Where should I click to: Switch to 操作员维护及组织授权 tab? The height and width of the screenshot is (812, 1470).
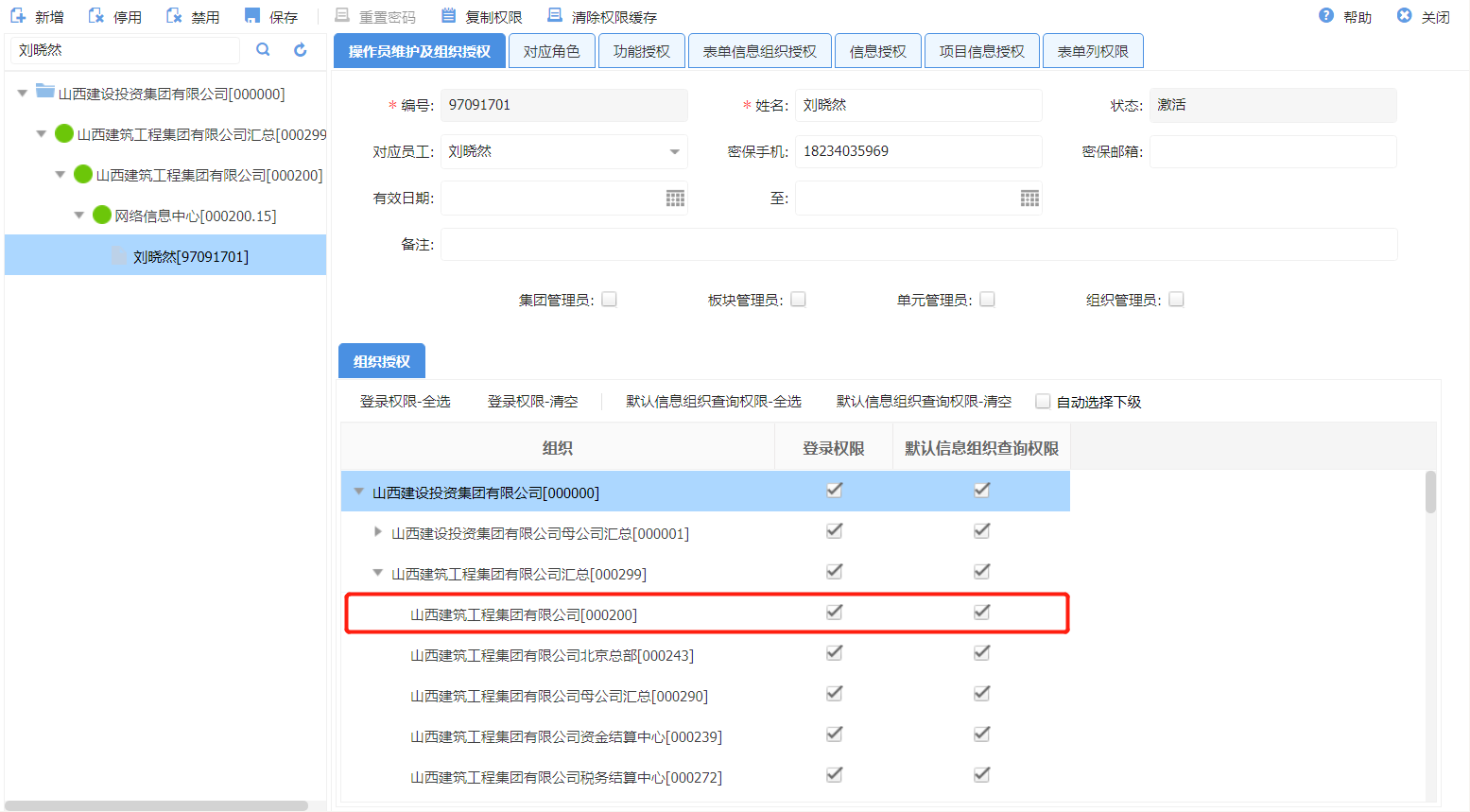420,51
